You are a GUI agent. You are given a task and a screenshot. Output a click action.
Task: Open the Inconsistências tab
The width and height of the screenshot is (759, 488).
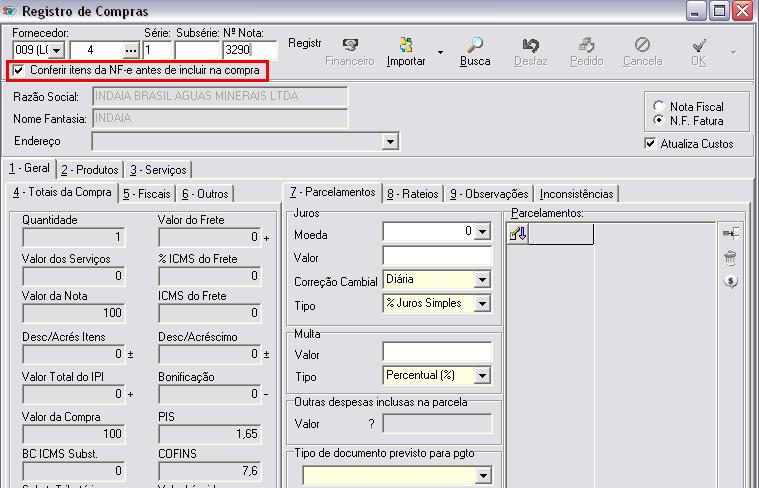coord(577,194)
